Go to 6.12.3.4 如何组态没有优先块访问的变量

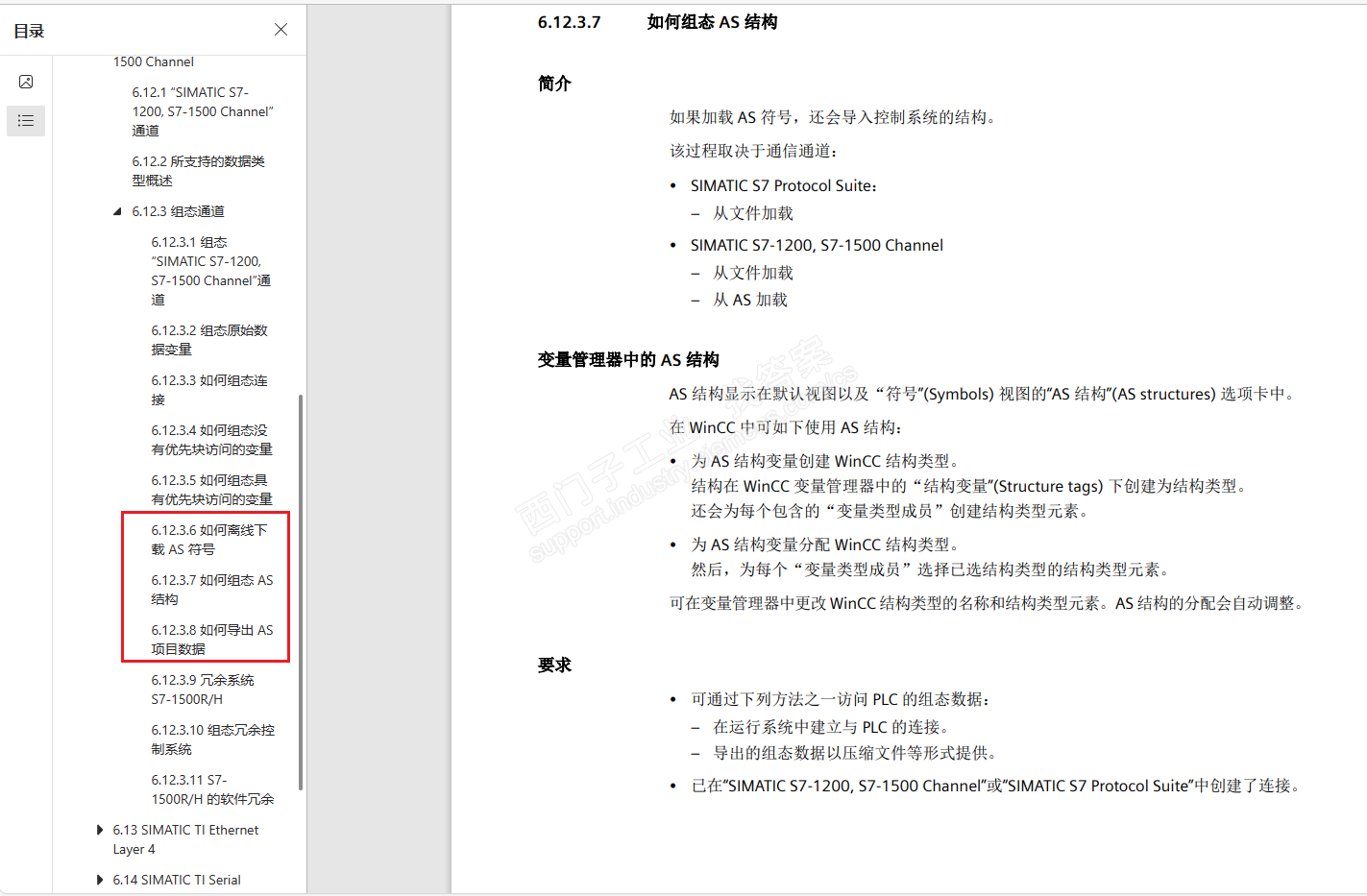211,440
